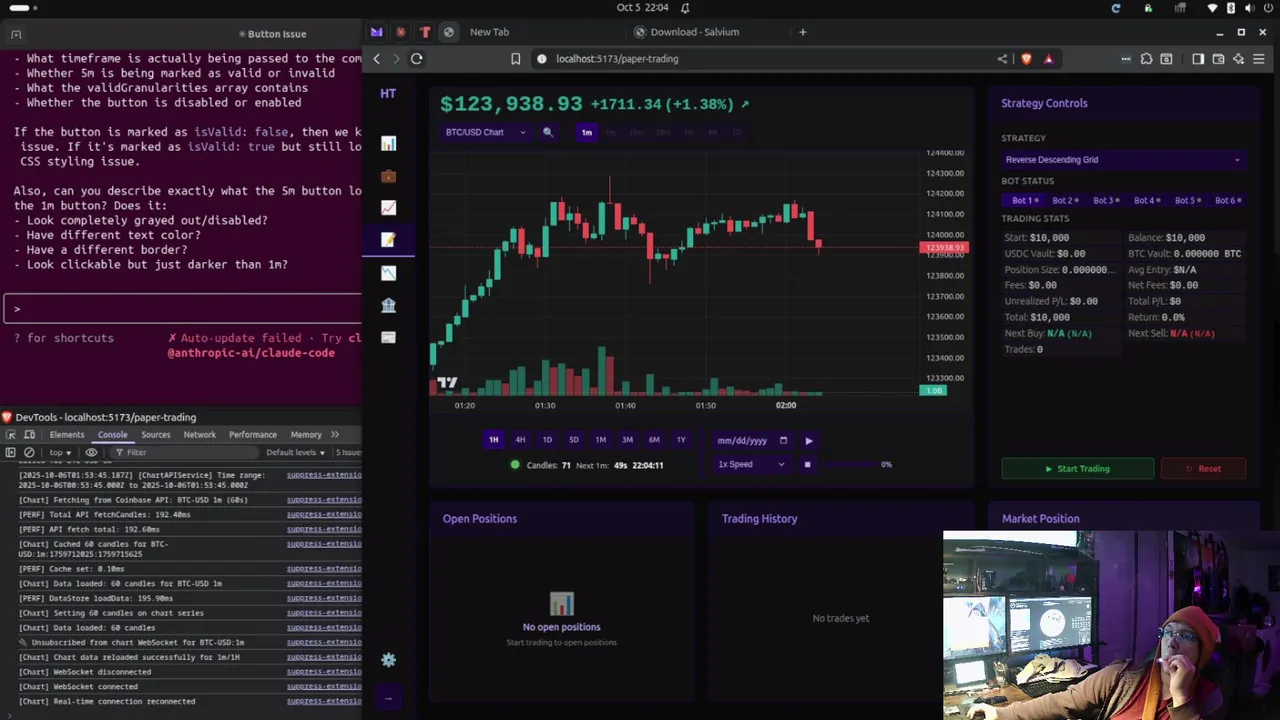Click the mm/dd/yyyy date input
Screen dimensions: 1280x720
click(752, 440)
